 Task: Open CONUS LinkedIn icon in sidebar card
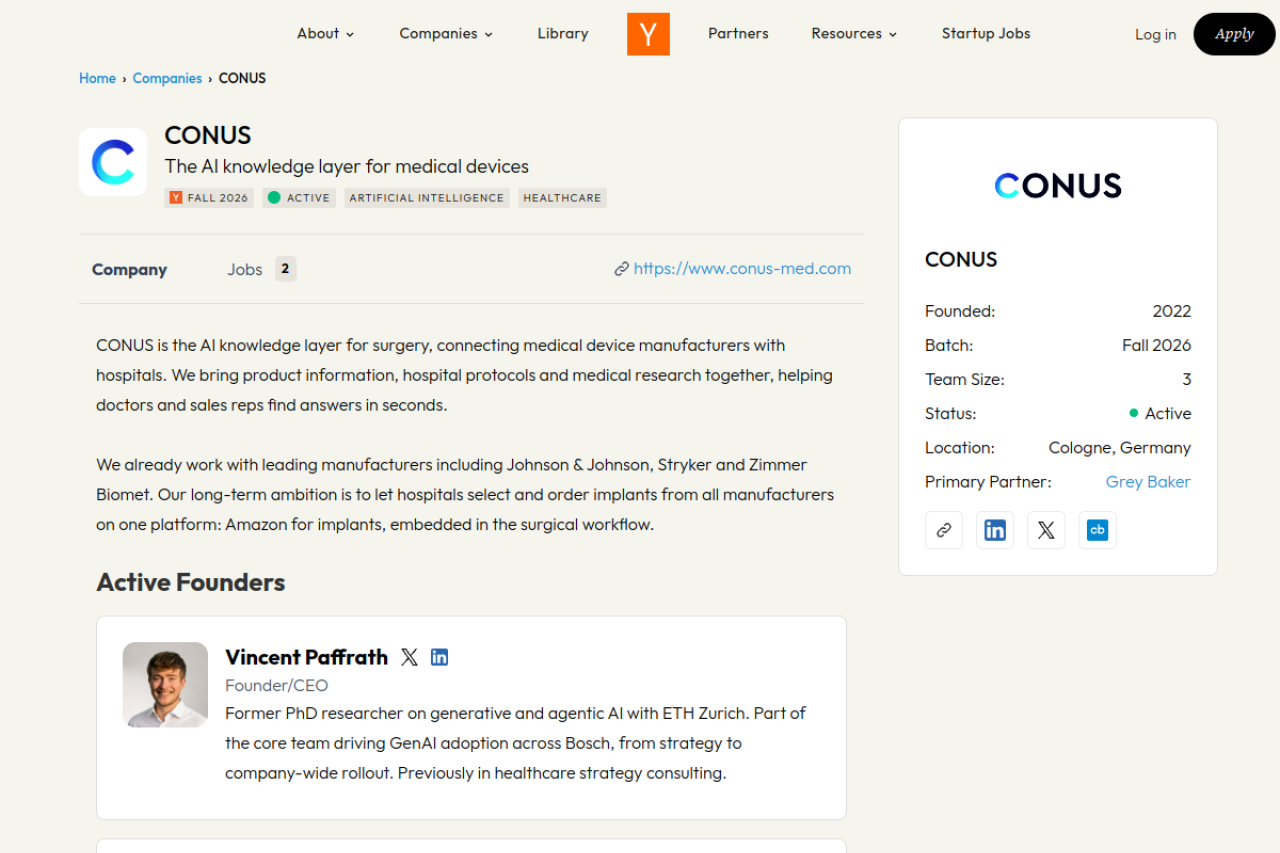coord(995,530)
